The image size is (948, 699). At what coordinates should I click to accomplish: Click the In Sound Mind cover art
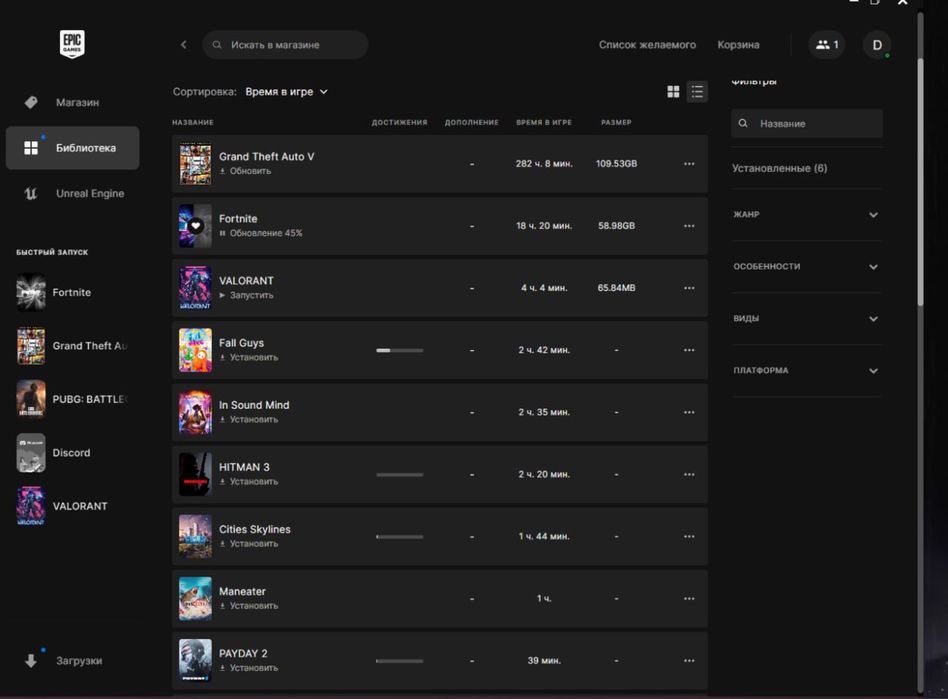click(195, 412)
